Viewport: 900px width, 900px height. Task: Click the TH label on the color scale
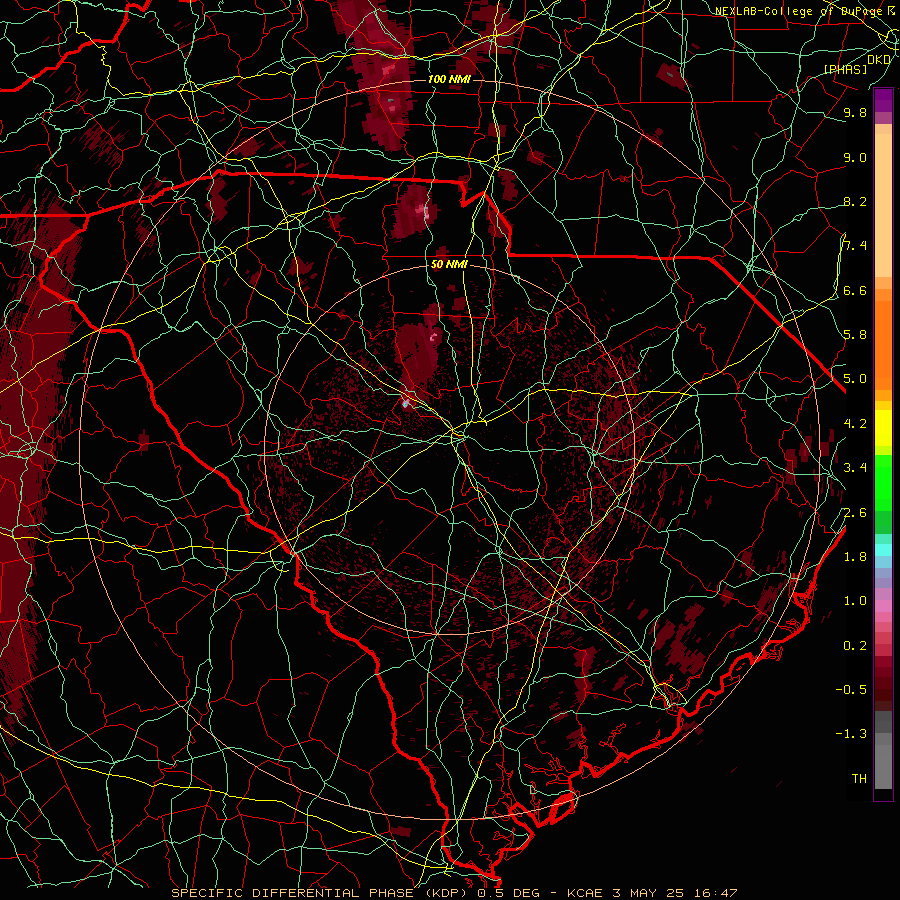tap(859, 779)
